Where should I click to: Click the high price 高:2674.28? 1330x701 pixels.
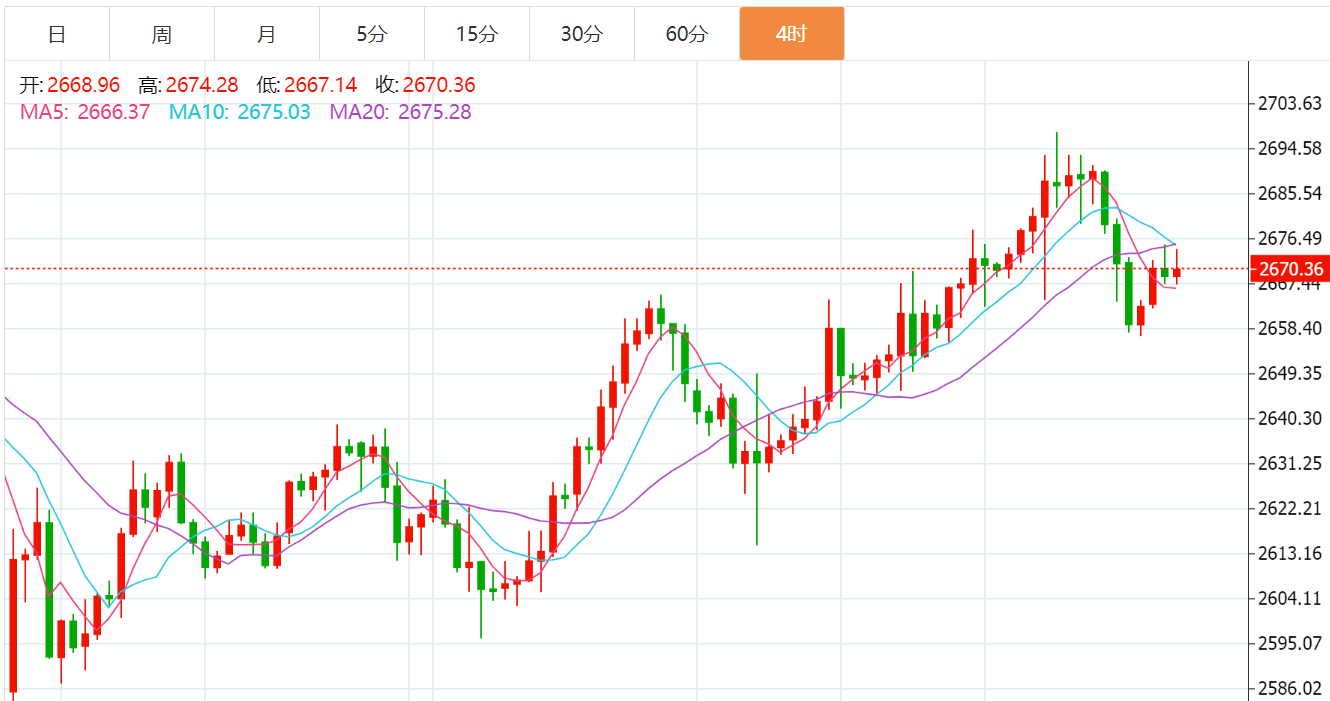coord(189,86)
